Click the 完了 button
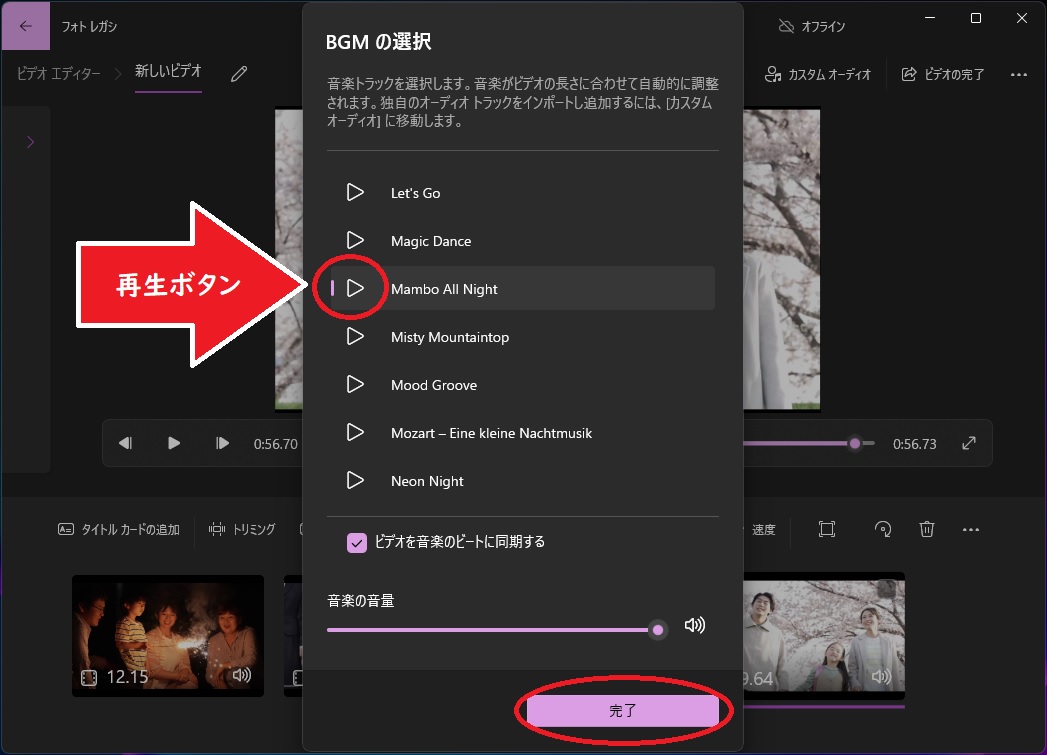 pos(622,711)
